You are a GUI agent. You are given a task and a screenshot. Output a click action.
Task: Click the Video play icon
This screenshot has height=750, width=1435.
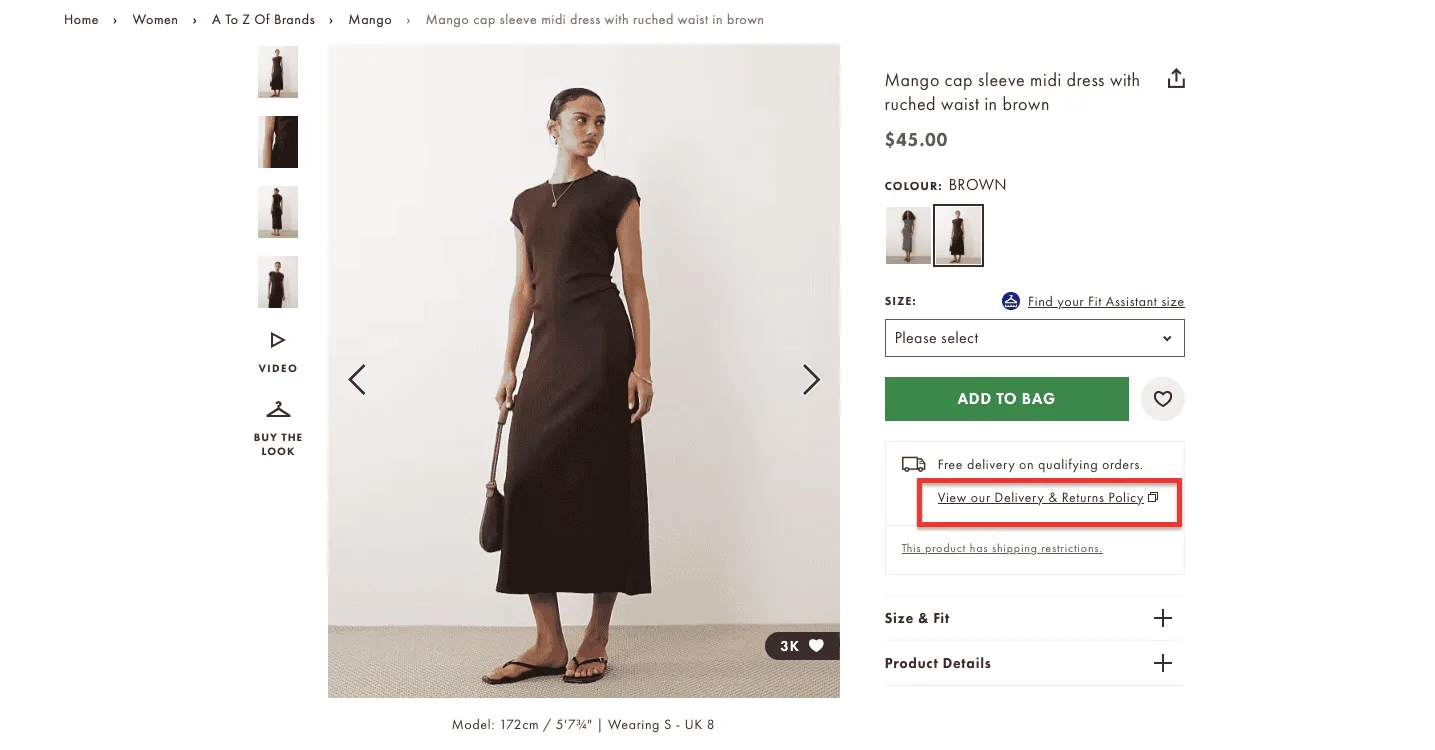[277, 338]
